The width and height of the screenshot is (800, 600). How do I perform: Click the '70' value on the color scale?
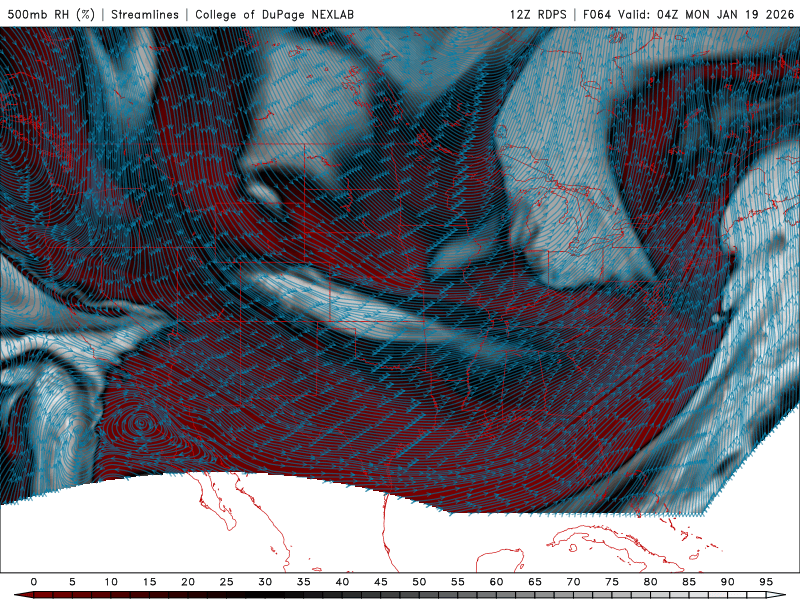573,582
